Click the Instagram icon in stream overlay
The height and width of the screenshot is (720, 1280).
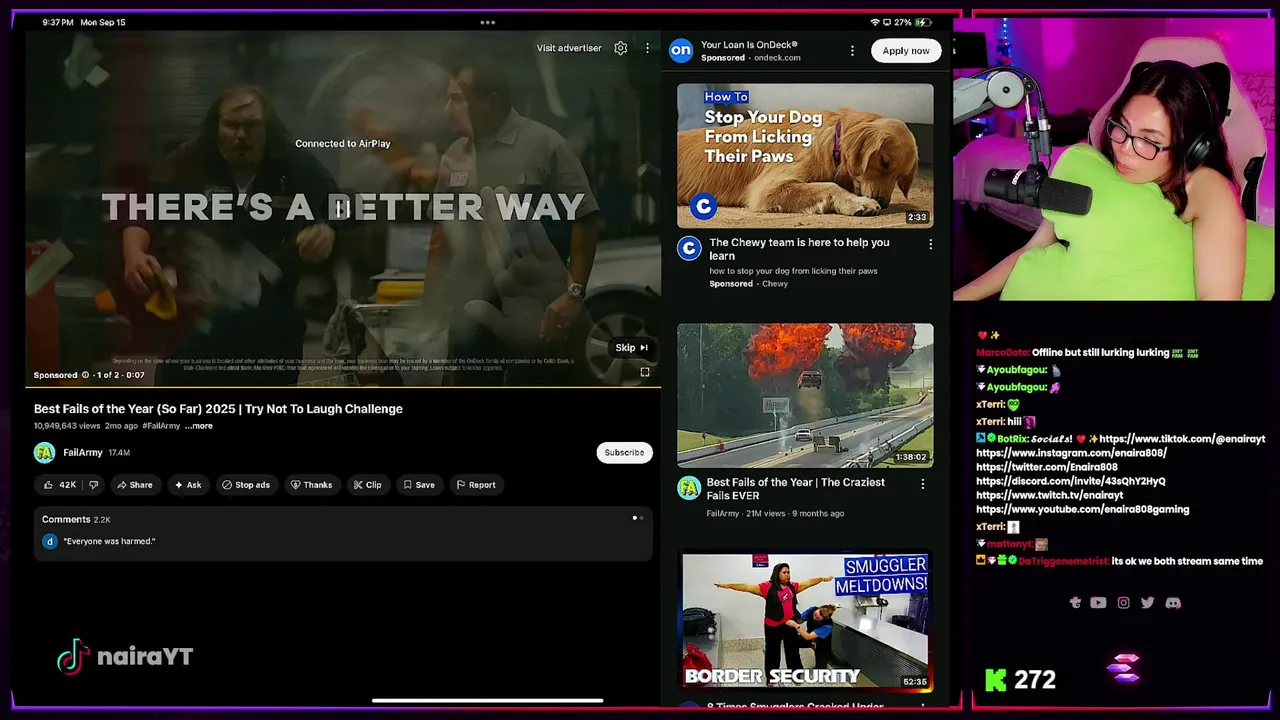[1123, 603]
